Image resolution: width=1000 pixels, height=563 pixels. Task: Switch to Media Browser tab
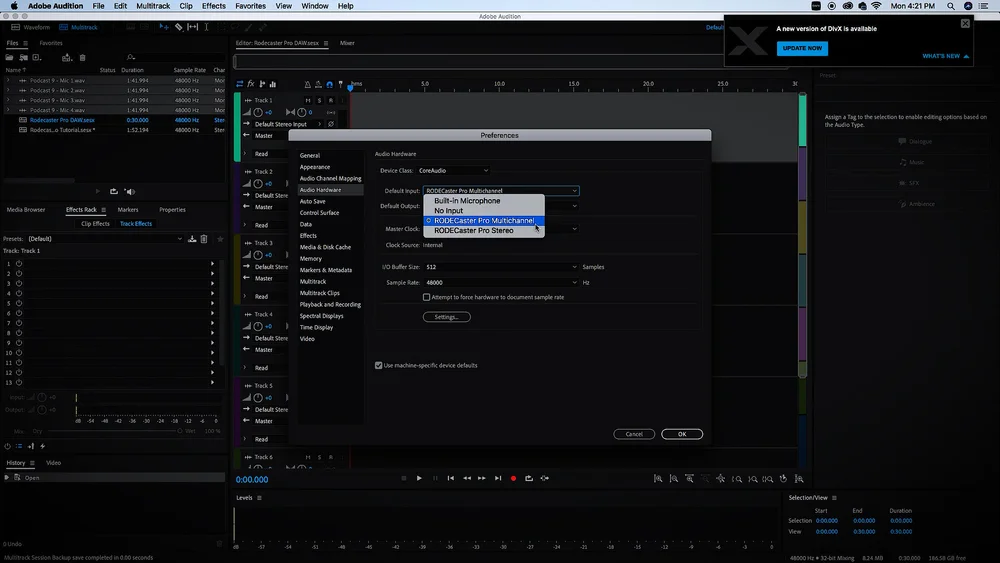click(26, 210)
